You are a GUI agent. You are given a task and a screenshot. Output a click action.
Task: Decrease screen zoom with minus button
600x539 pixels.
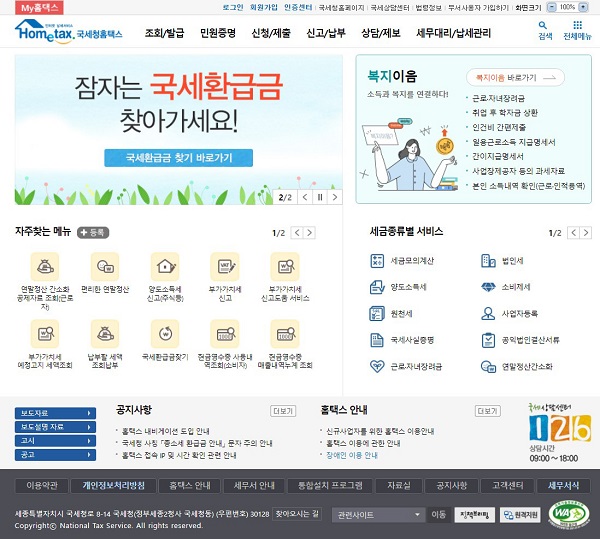(551, 7)
